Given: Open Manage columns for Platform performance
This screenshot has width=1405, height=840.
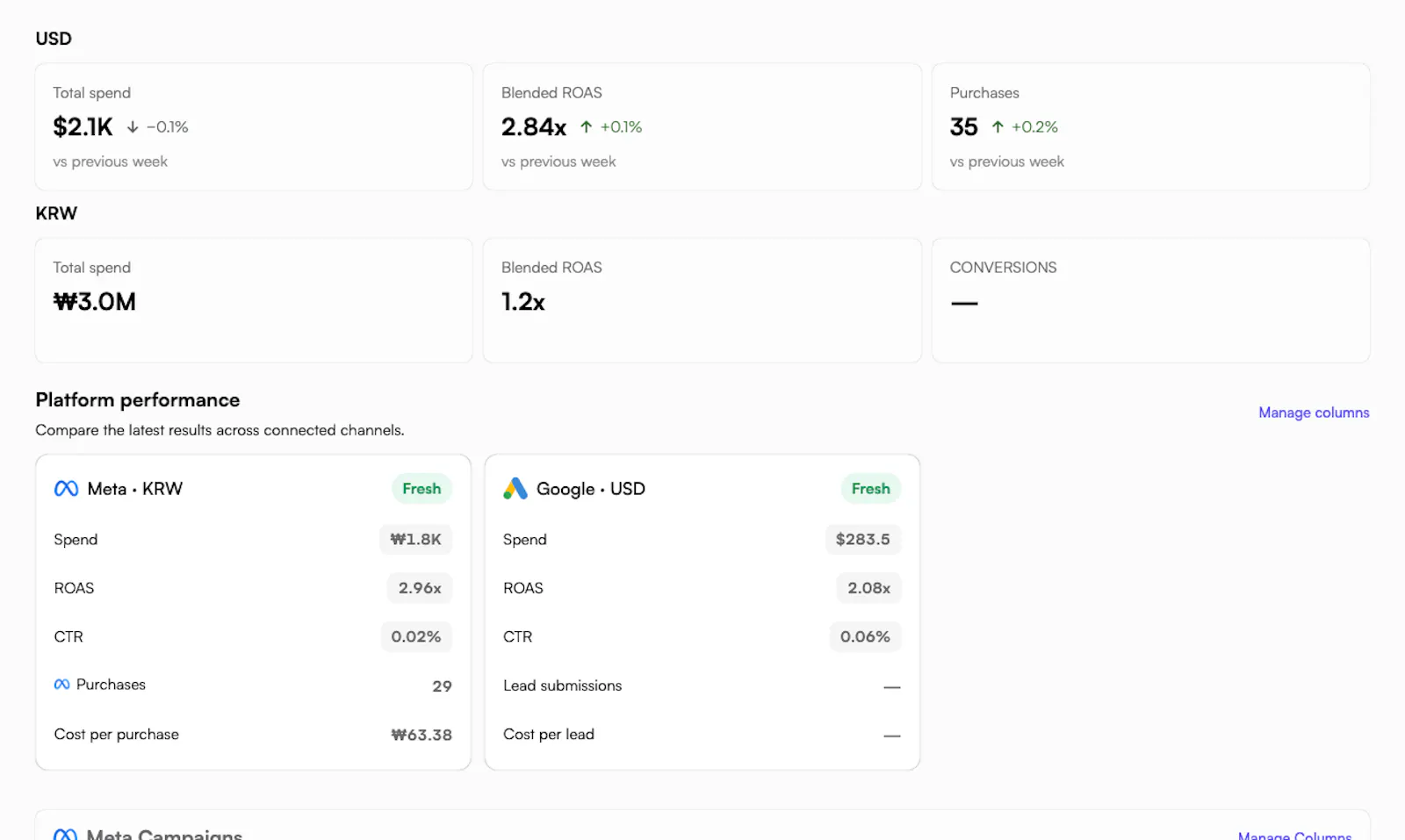Looking at the screenshot, I should coord(1314,413).
